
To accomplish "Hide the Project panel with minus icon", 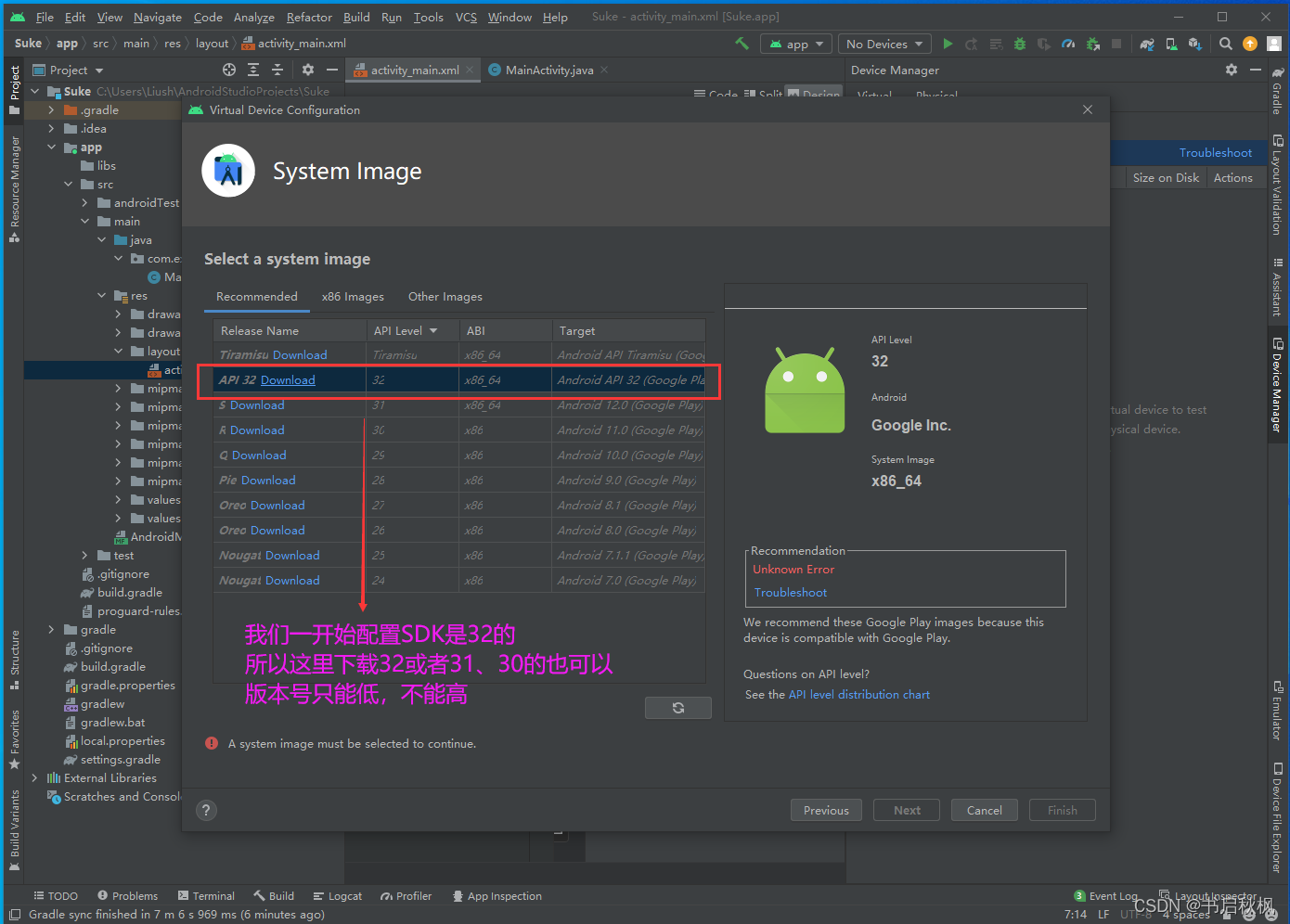I will point(331,70).
